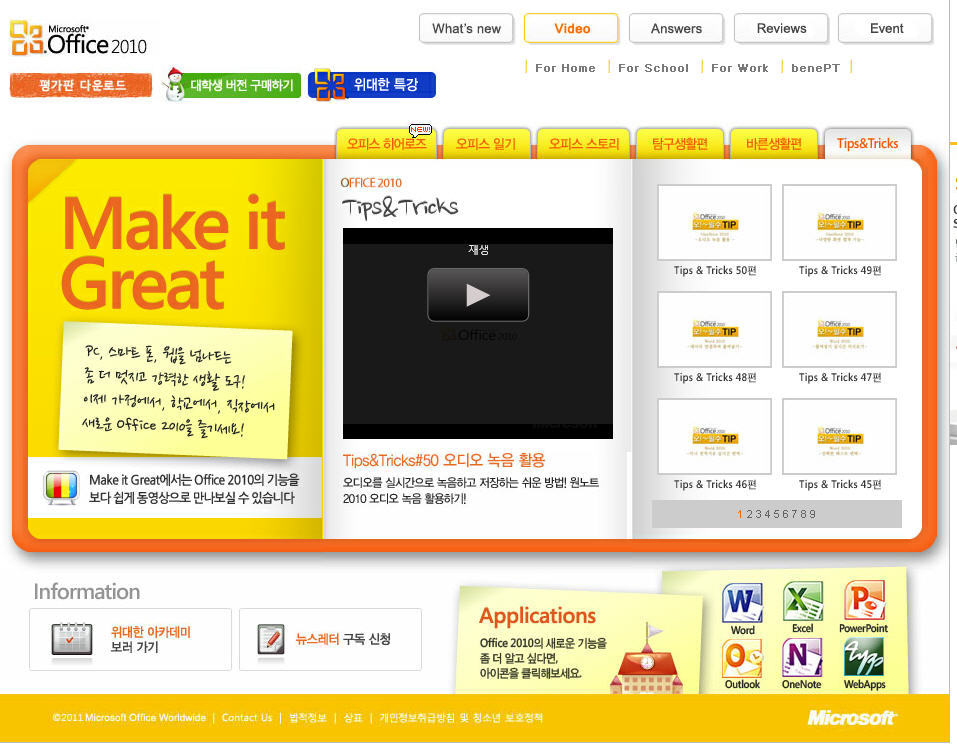Image resolution: width=957 pixels, height=752 pixels.
Task: Click the Contact Us footer link
Action: coord(247,718)
